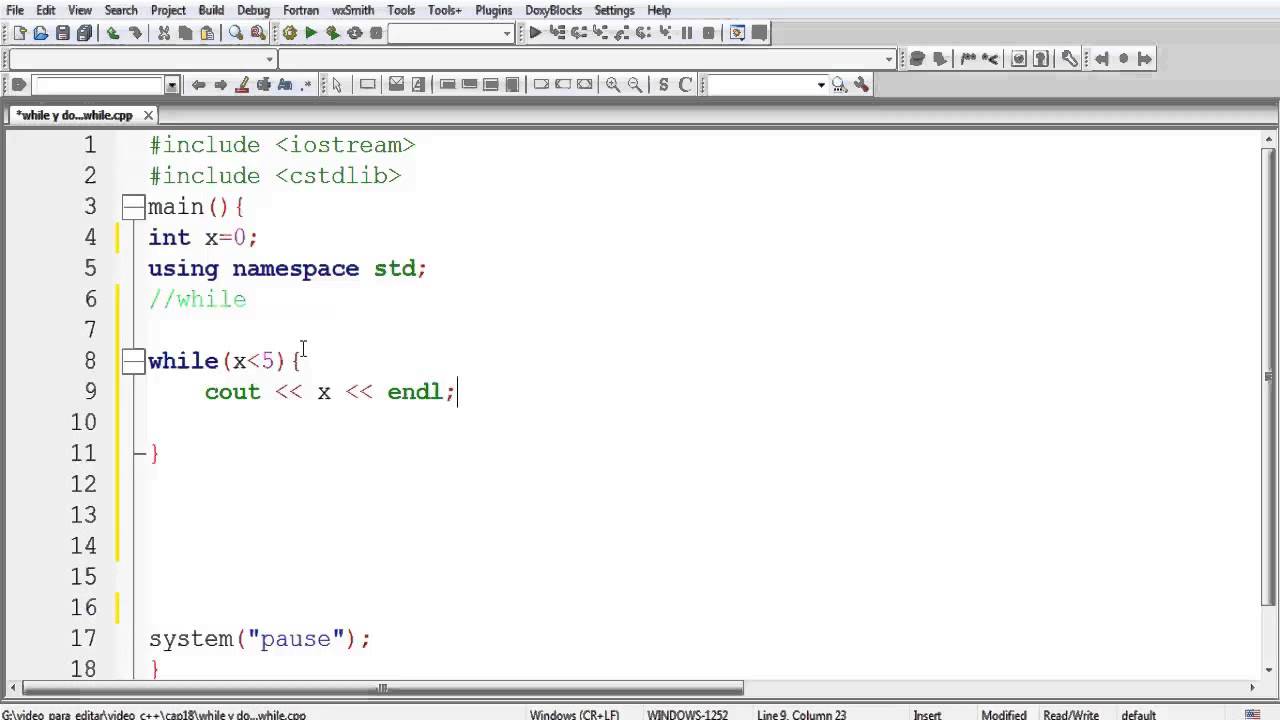This screenshot has height=720, width=1280.
Task: Open the build target dropdown
Action: click(x=507, y=33)
